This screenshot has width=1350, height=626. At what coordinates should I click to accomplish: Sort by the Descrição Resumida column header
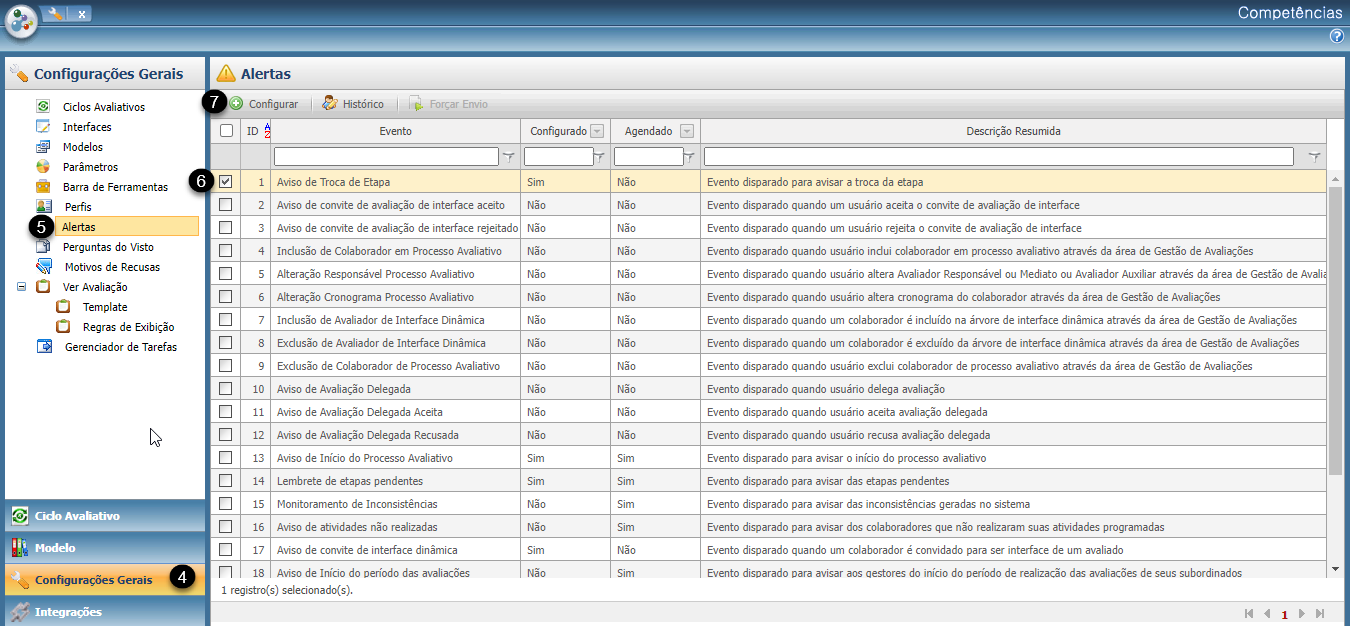tap(1013, 131)
